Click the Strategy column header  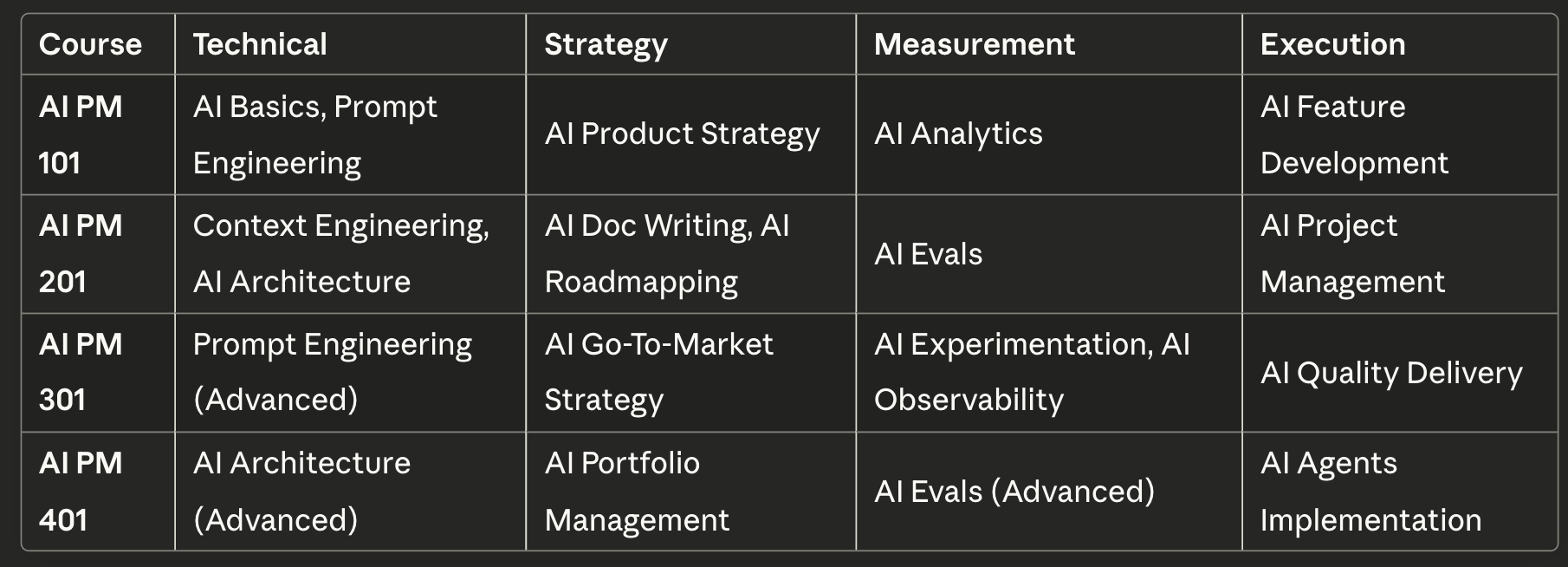coord(606,44)
